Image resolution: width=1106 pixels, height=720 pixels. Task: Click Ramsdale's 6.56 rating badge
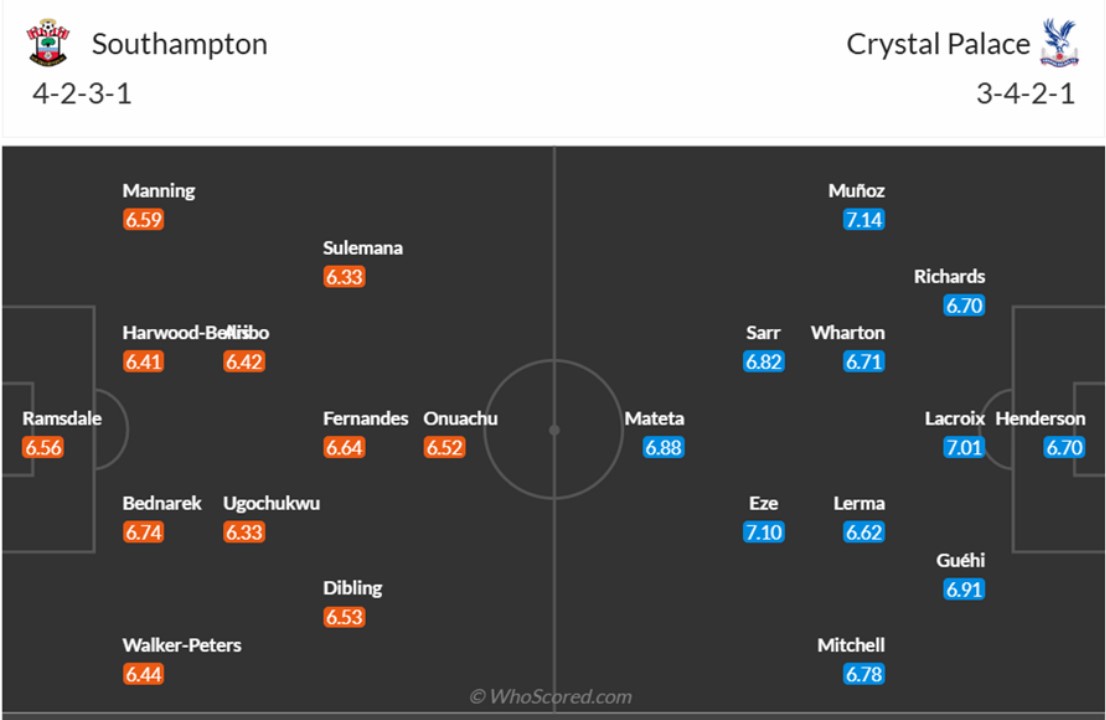coord(43,447)
